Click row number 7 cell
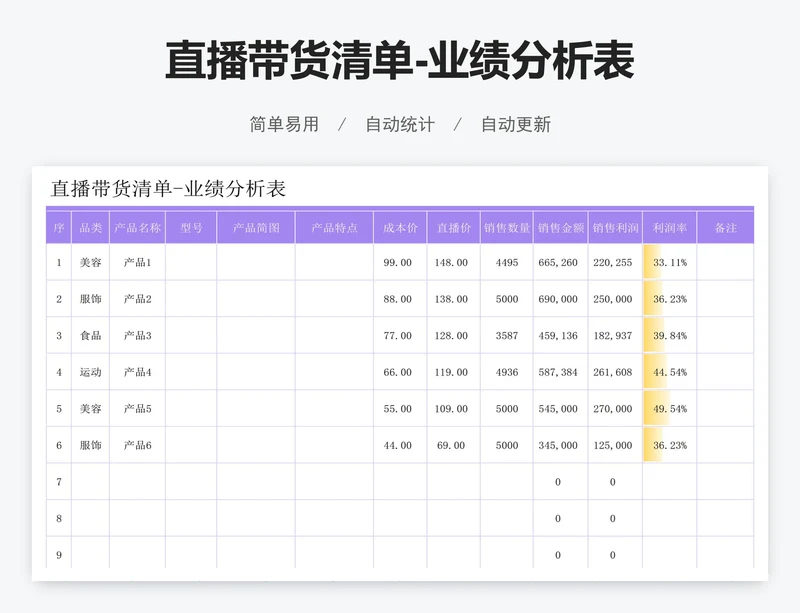The height and width of the screenshot is (613, 800). [x=59, y=482]
